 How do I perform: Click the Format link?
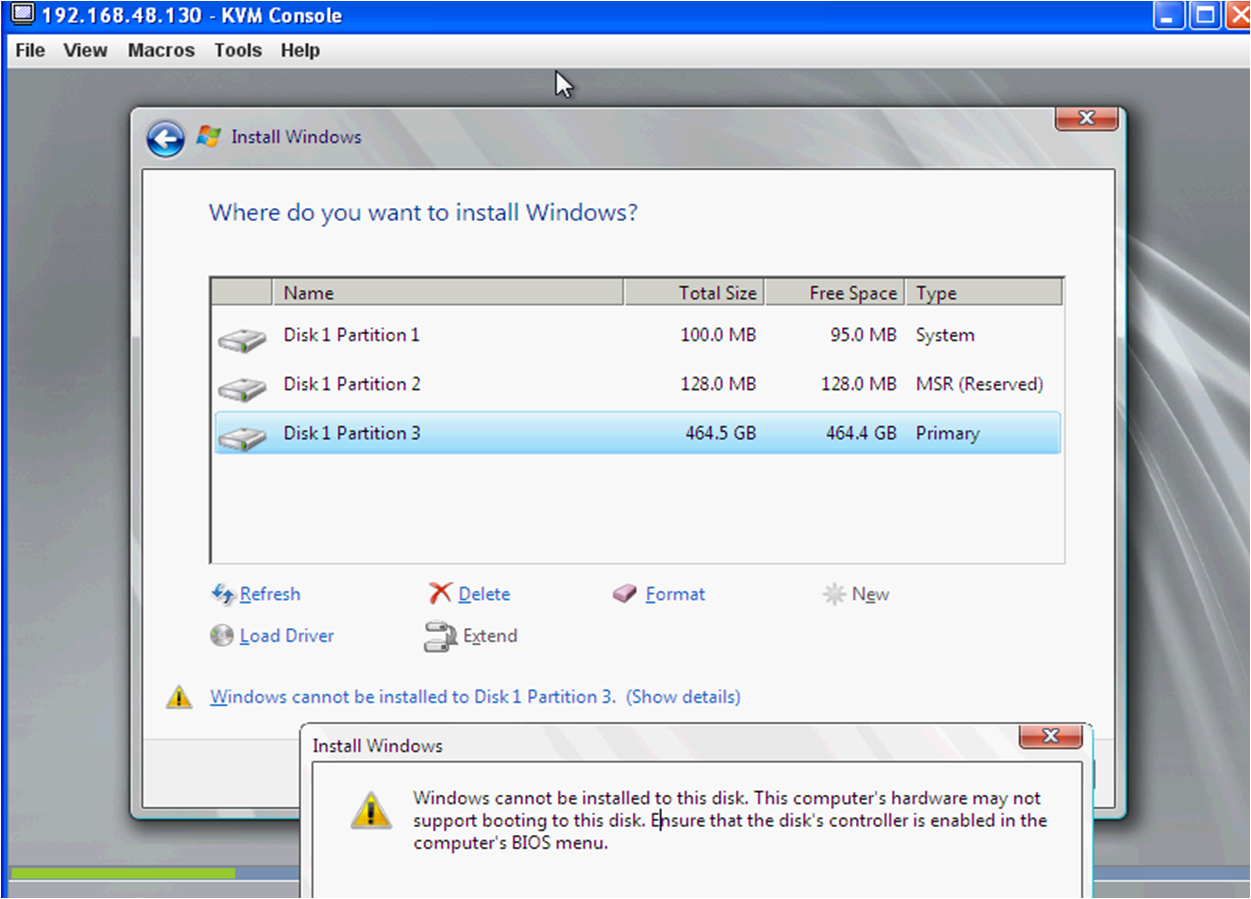coord(675,594)
